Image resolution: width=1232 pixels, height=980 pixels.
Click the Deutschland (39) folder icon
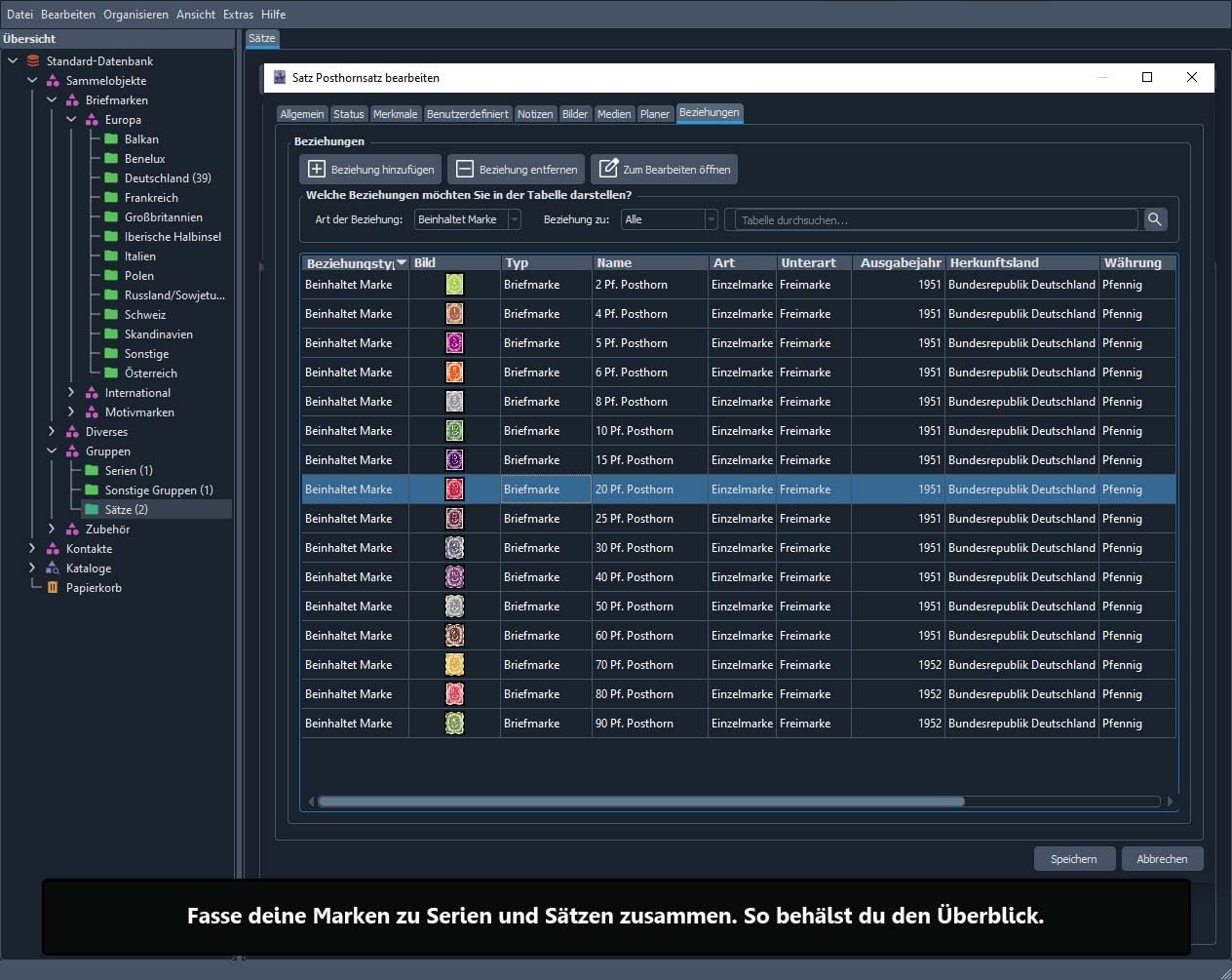click(x=111, y=177)
